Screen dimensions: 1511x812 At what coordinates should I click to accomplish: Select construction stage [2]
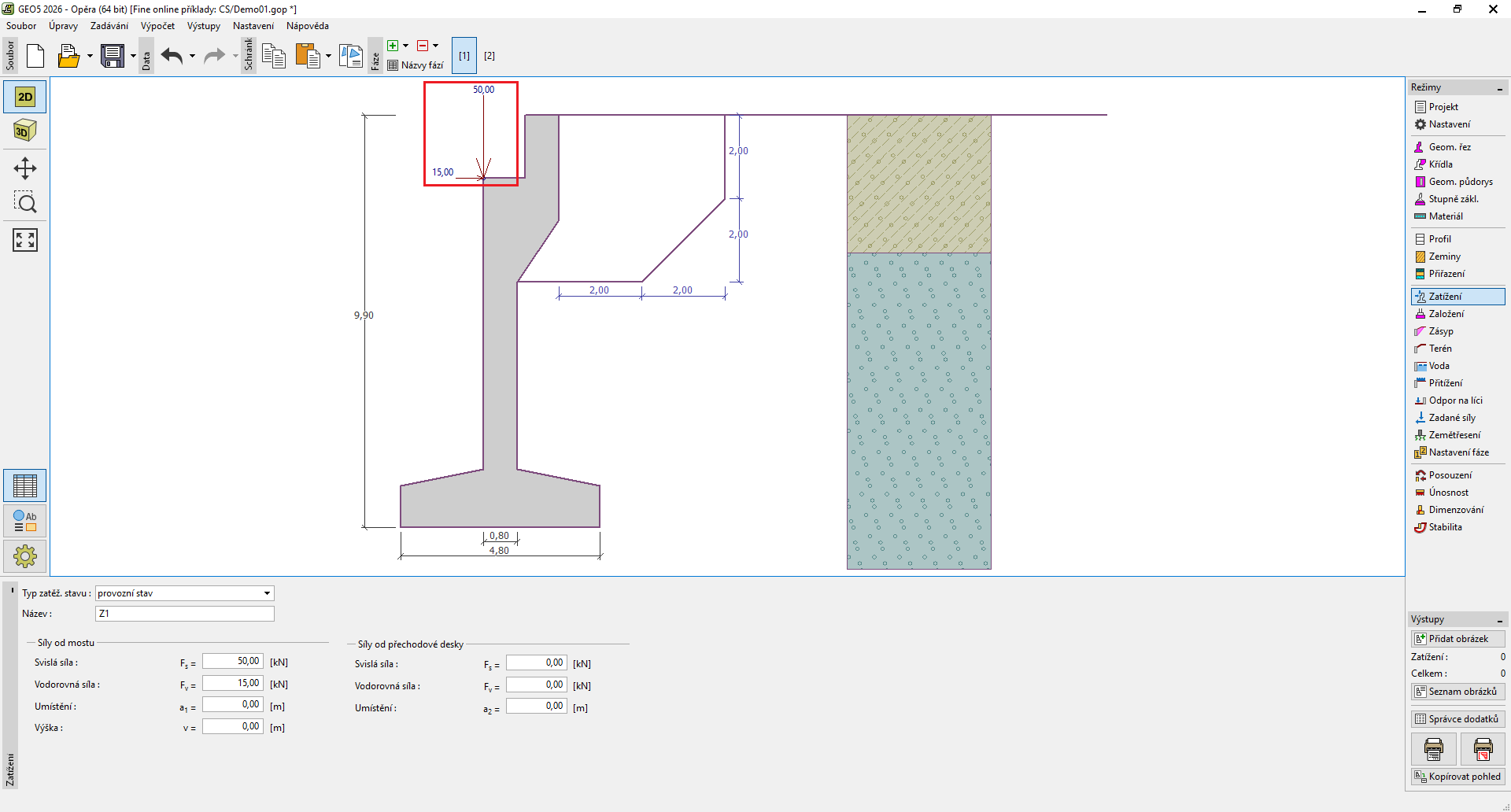click(490, 56)
